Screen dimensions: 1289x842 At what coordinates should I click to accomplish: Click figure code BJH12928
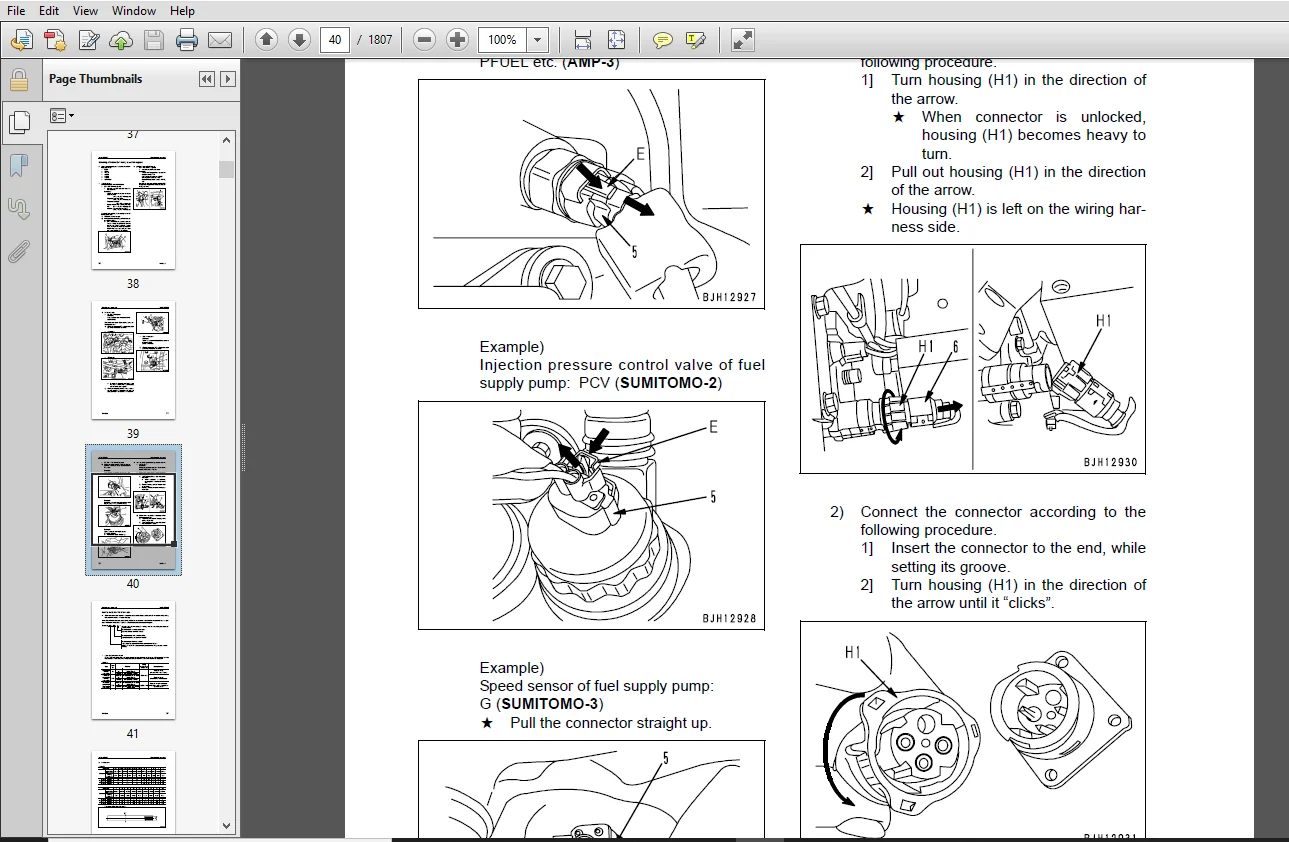coord(729,618)
